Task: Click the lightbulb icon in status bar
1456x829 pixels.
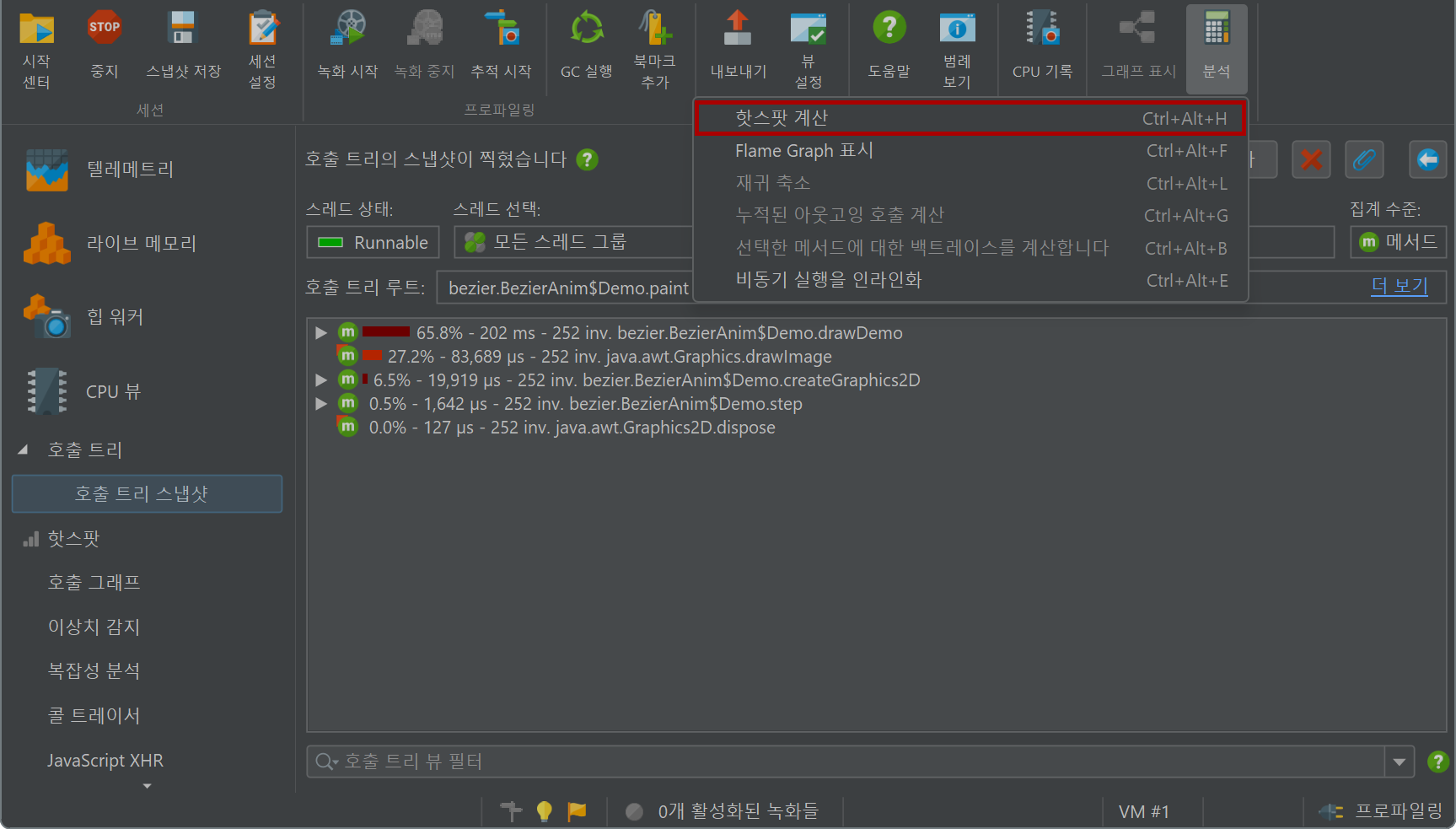Action: [544, 811]
